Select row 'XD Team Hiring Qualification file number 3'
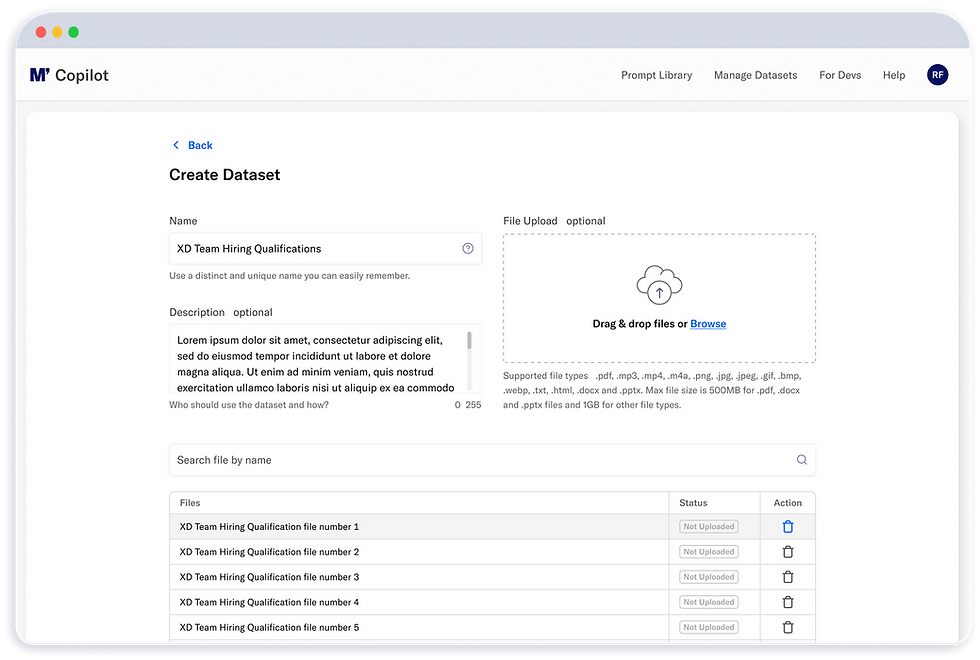Image resolution: width=980 pixels, height=660 pixels. click(492, 577)
